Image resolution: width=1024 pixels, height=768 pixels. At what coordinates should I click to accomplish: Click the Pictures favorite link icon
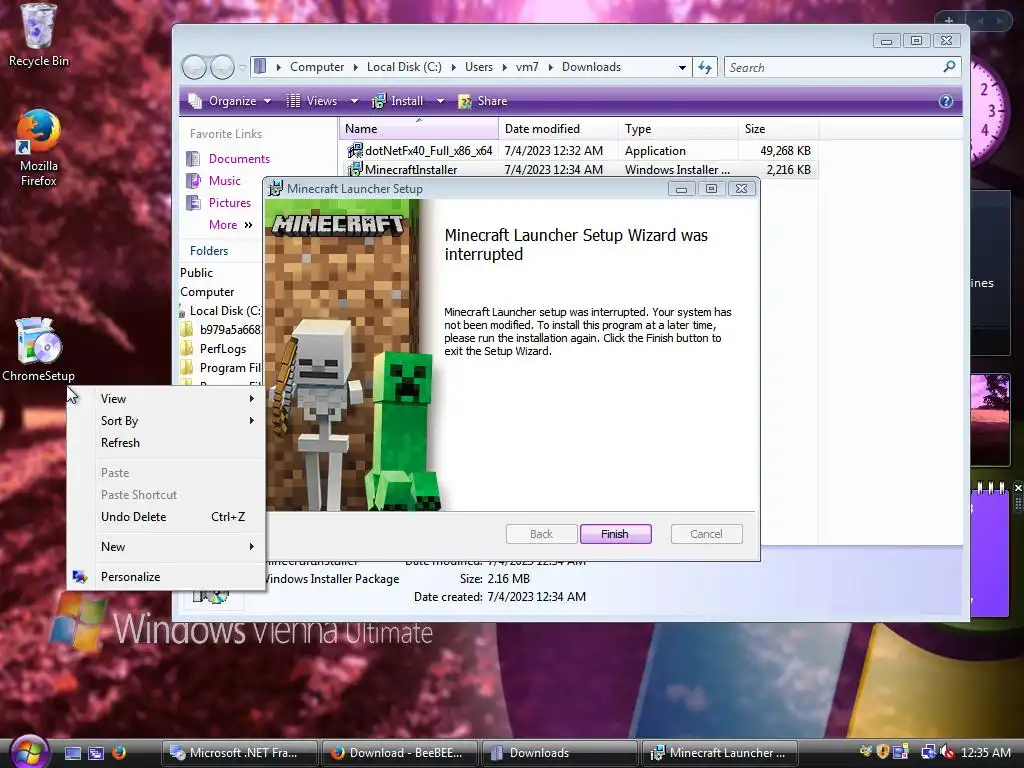pyautogui.click(x=193, y=203)
